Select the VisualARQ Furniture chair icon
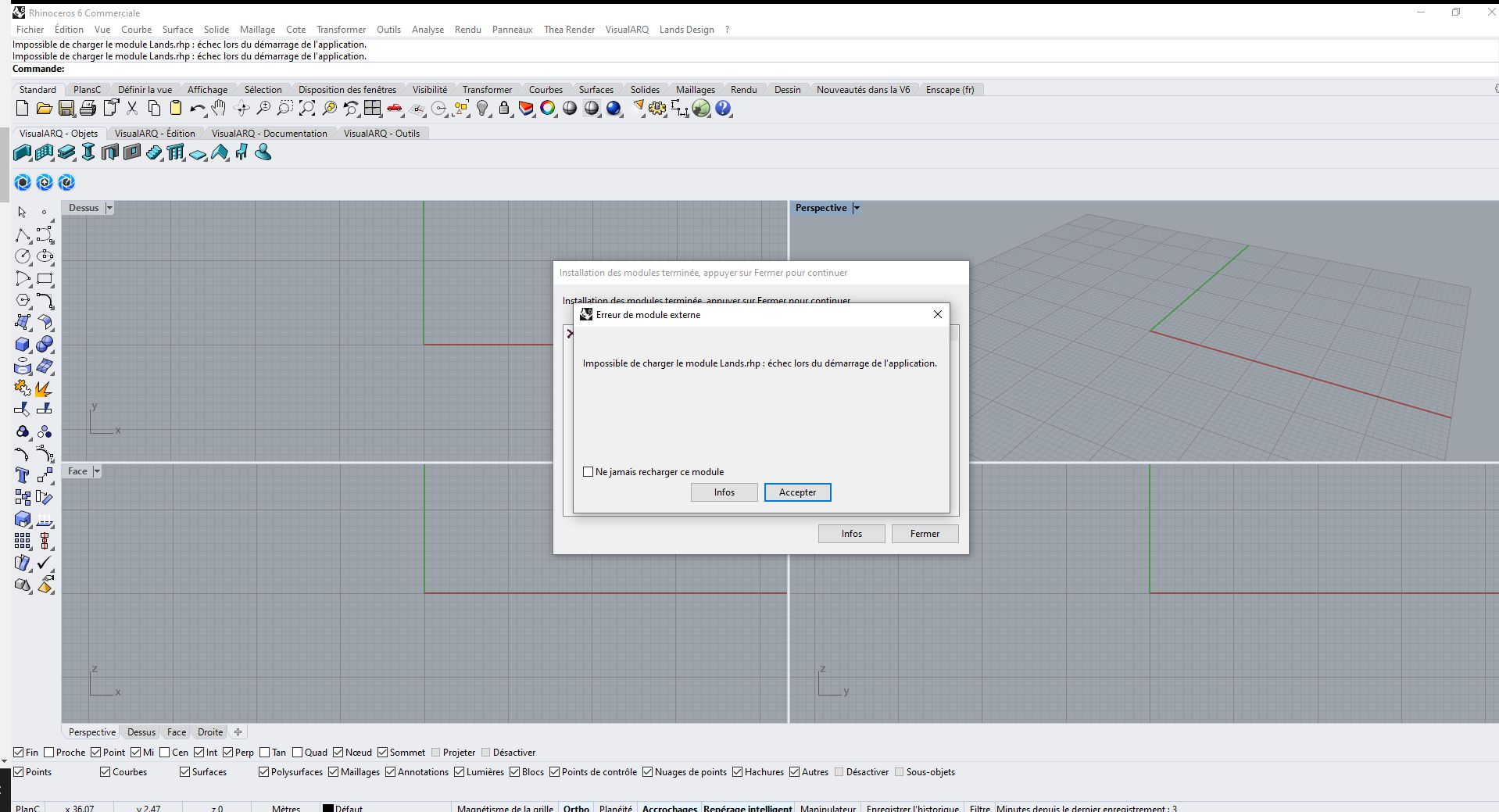This screenshot has height=812, width=1499. [x=241, y=152]
